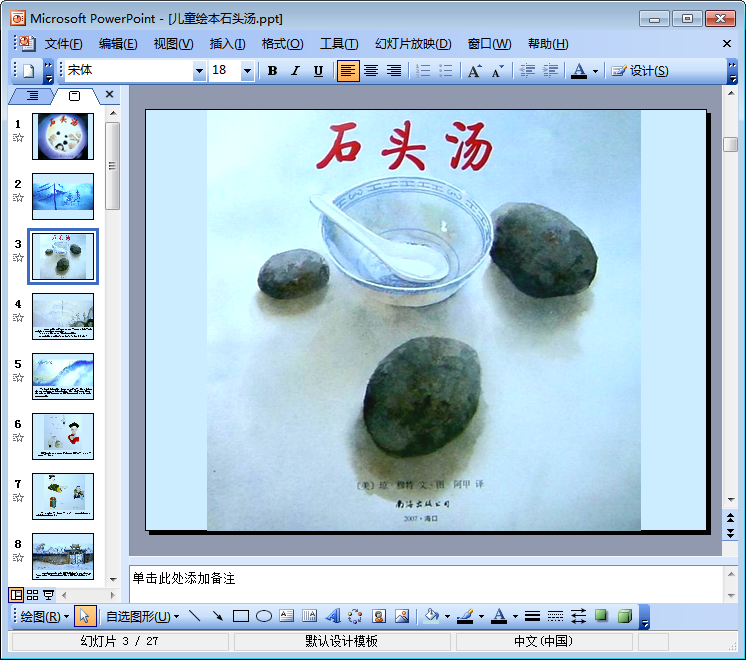Image resolution: width=746 pixels, height=660 pixels.
Task: Insert WordArt
Action: point(333,616)
